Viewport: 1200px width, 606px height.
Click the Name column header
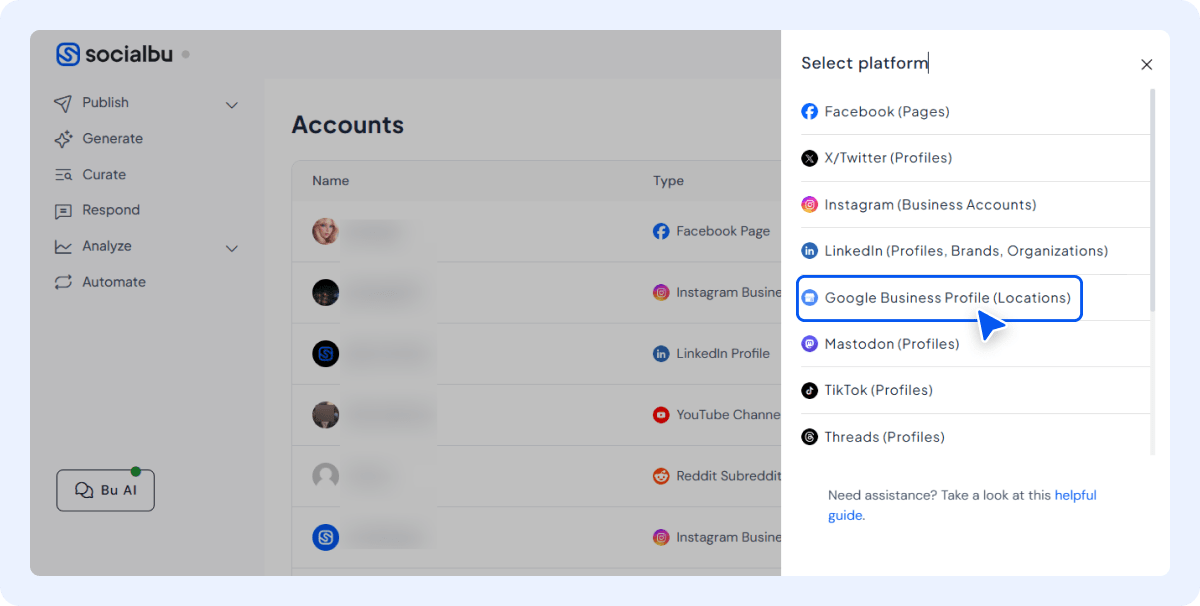330,181
